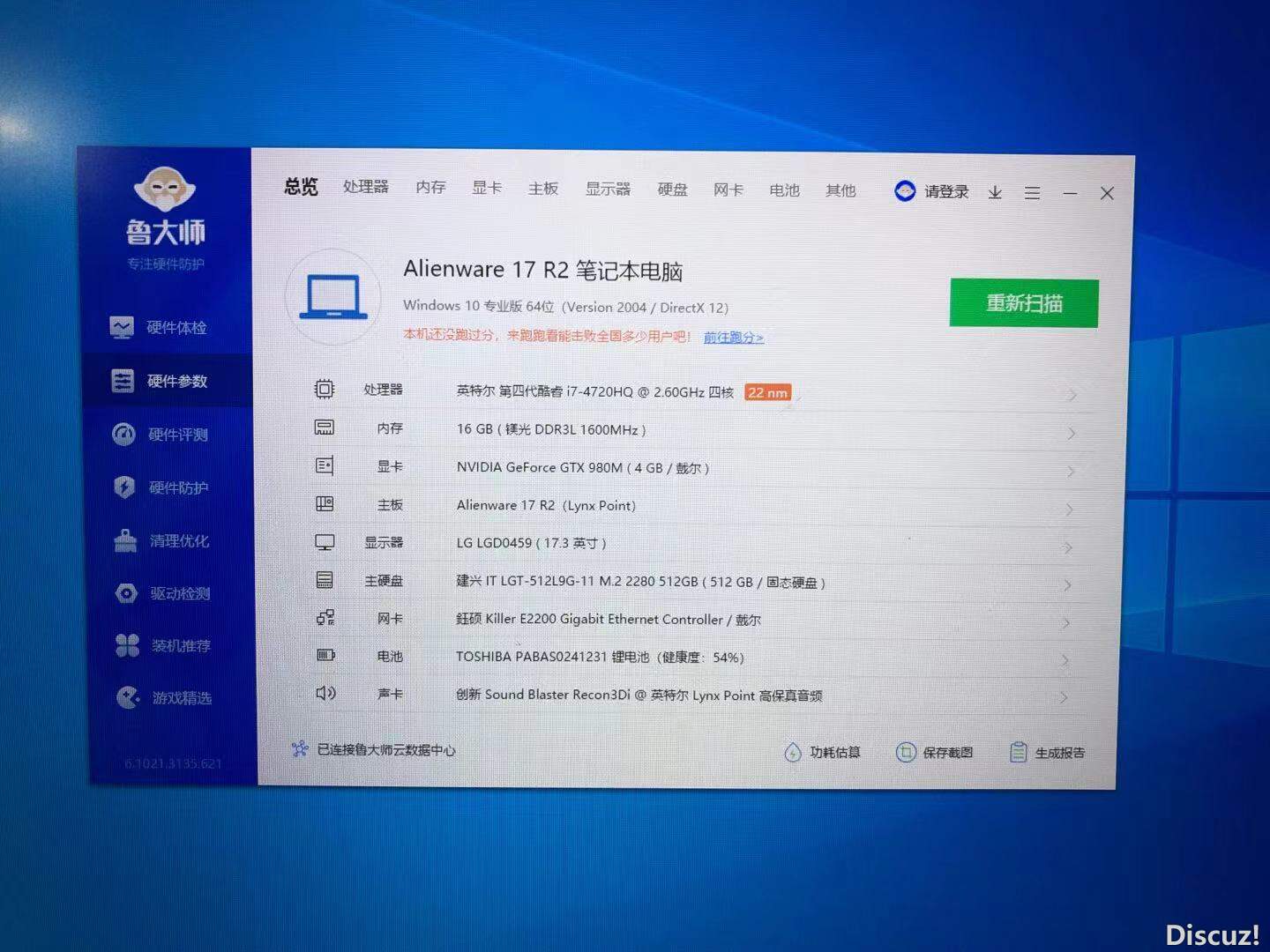Expand the 声卡 Sound Blaster row chevron
The width and height of the screenshot is (1270, 952).
tap(1065, 697)
